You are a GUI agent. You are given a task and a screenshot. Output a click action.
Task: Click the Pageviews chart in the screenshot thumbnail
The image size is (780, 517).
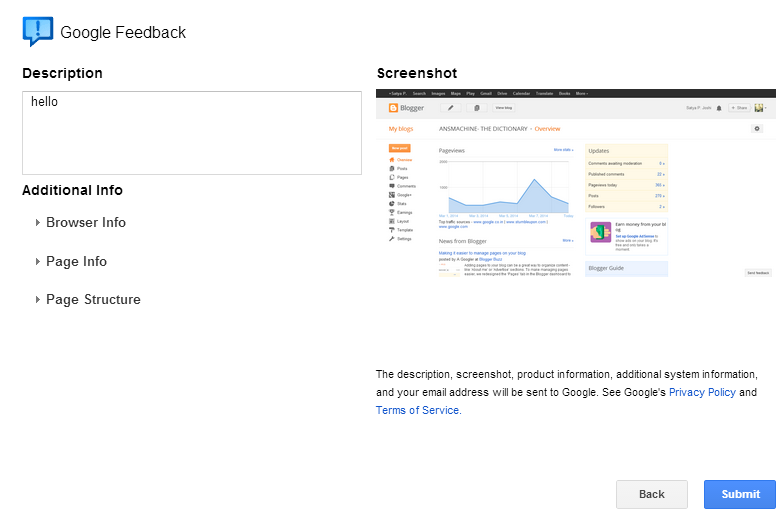click(x=505, y=188)
